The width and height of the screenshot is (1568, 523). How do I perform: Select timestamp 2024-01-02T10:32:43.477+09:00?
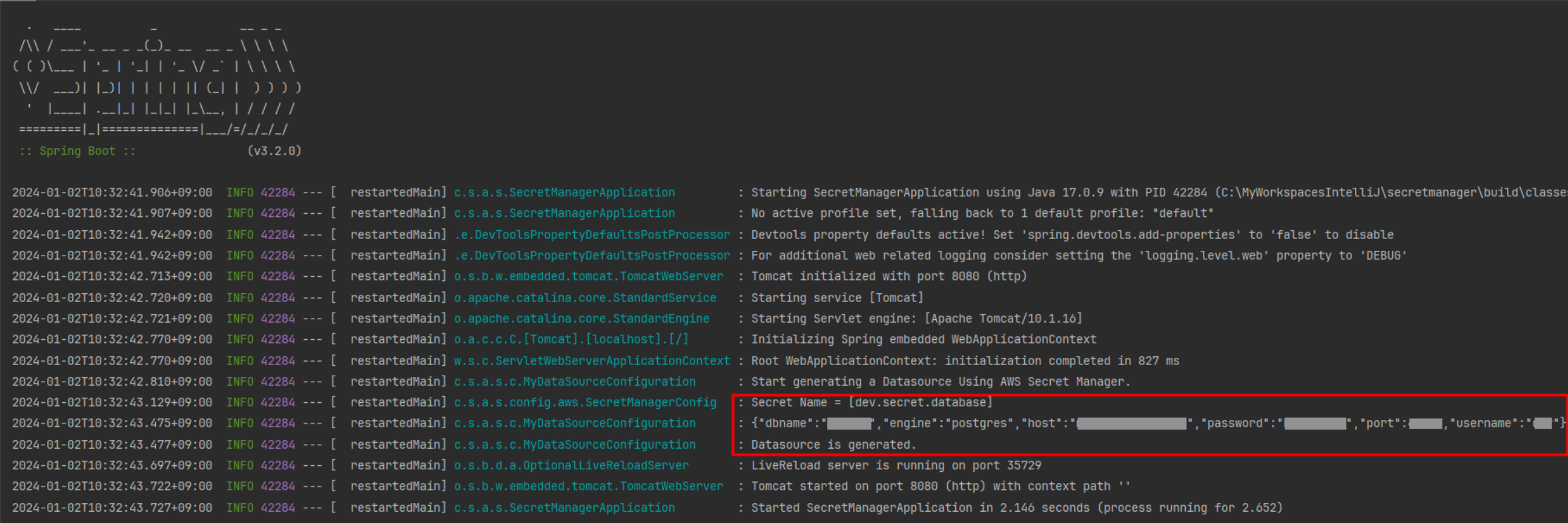point(112,445)
